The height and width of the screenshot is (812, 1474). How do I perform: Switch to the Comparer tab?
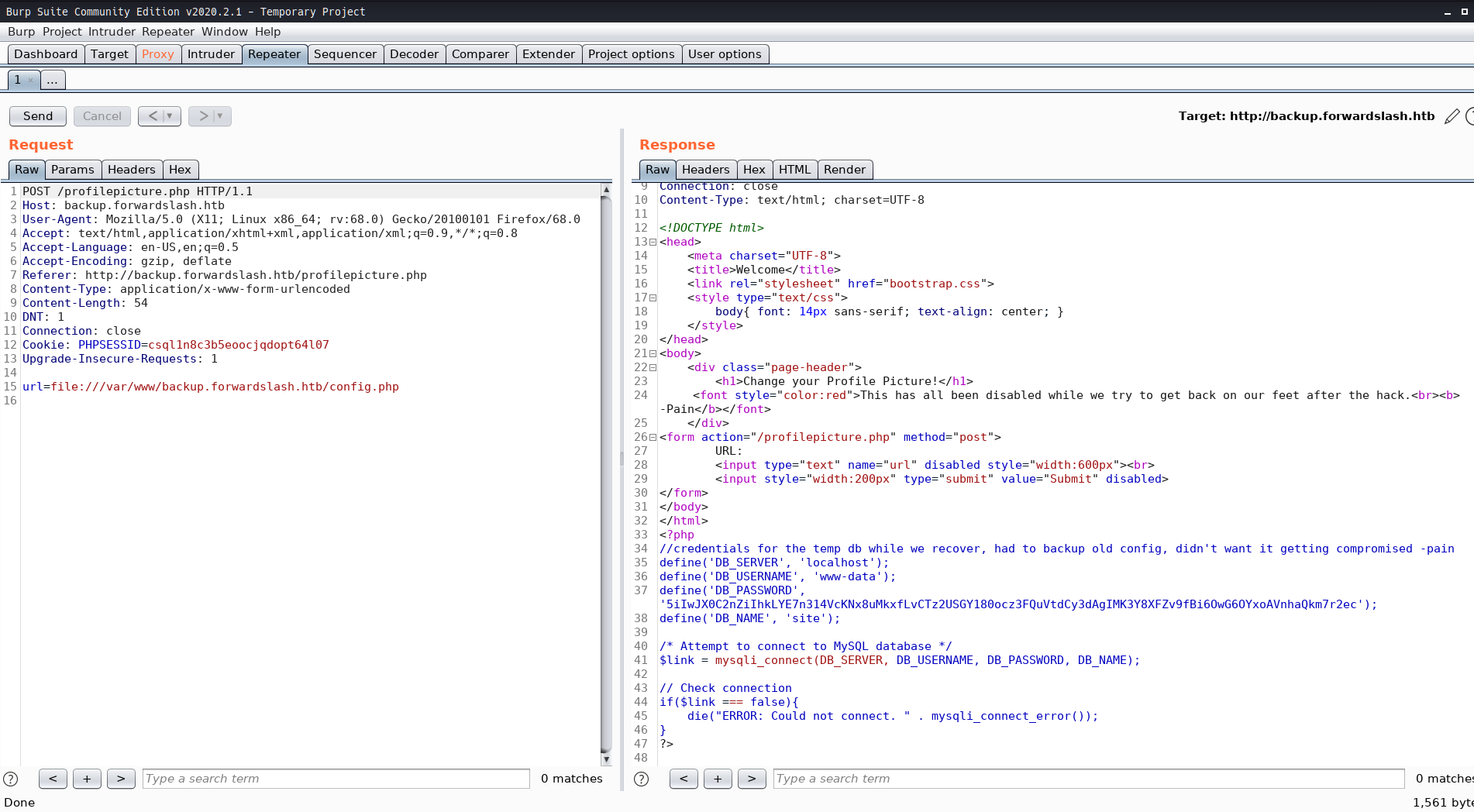click(x=480, y=54)
